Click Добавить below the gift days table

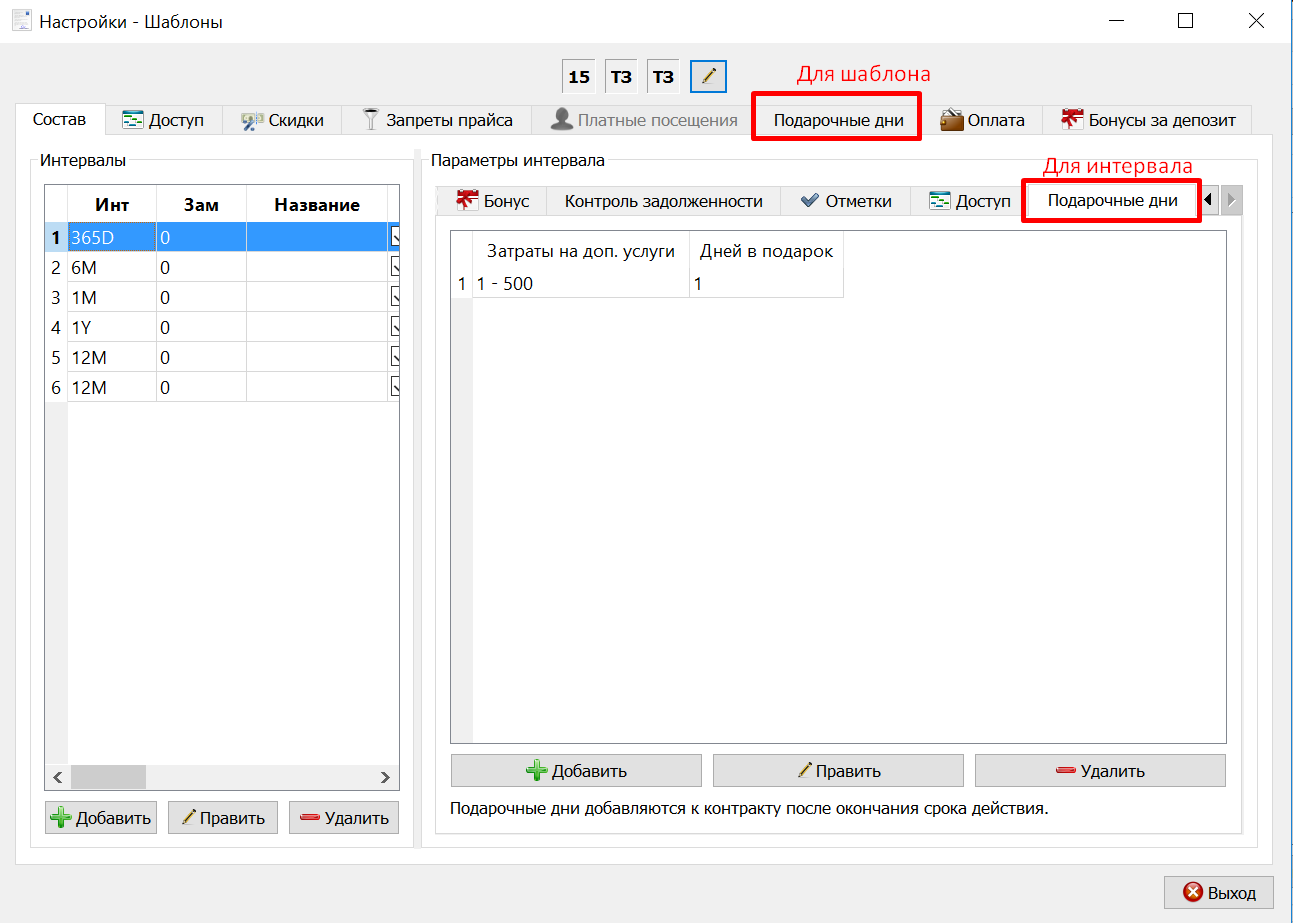point(576,770)
